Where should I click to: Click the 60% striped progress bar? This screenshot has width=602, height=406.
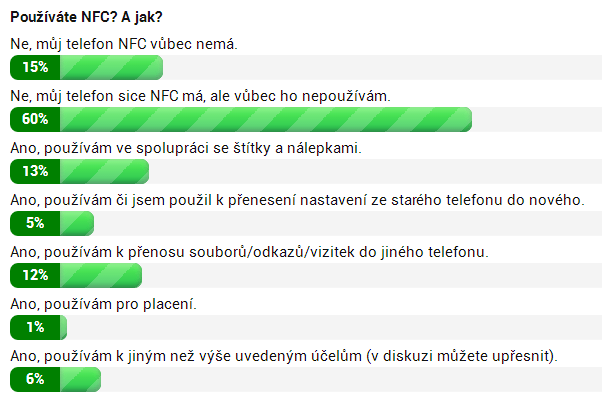(x=241, y=119)
